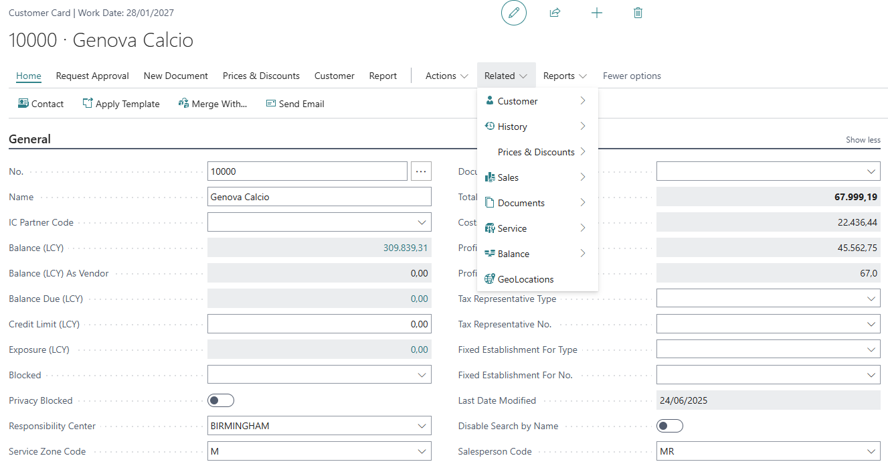Click the icon beside Balance menu entry
Image resolution: width=888 pixels, height=468 pixels.
coord(490,253)
